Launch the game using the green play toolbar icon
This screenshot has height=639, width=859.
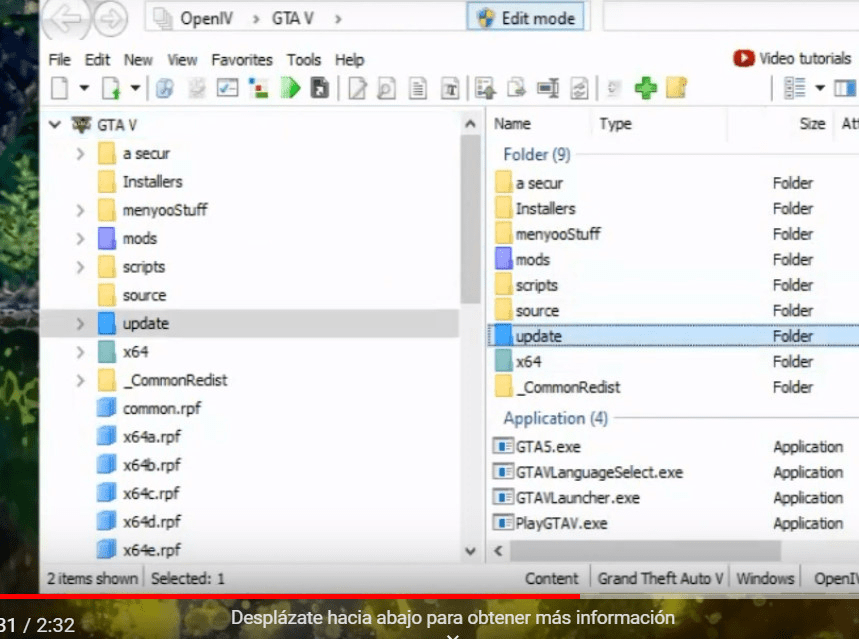[291, 88]
